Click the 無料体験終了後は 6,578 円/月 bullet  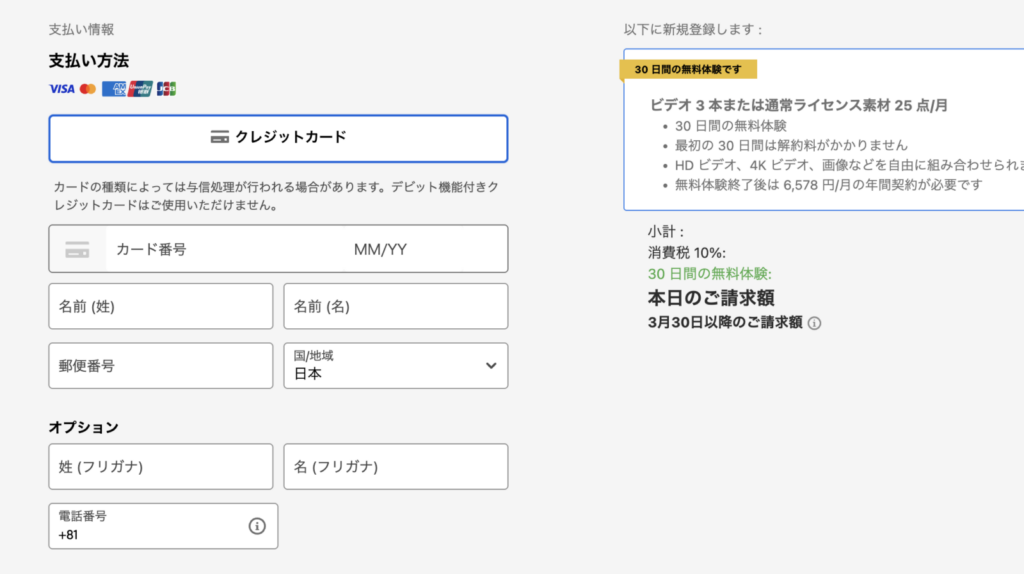(x=828, y=185)
